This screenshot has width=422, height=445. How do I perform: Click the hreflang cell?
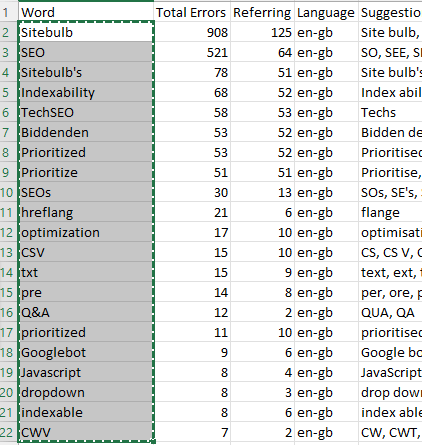(x=86, y=212)
